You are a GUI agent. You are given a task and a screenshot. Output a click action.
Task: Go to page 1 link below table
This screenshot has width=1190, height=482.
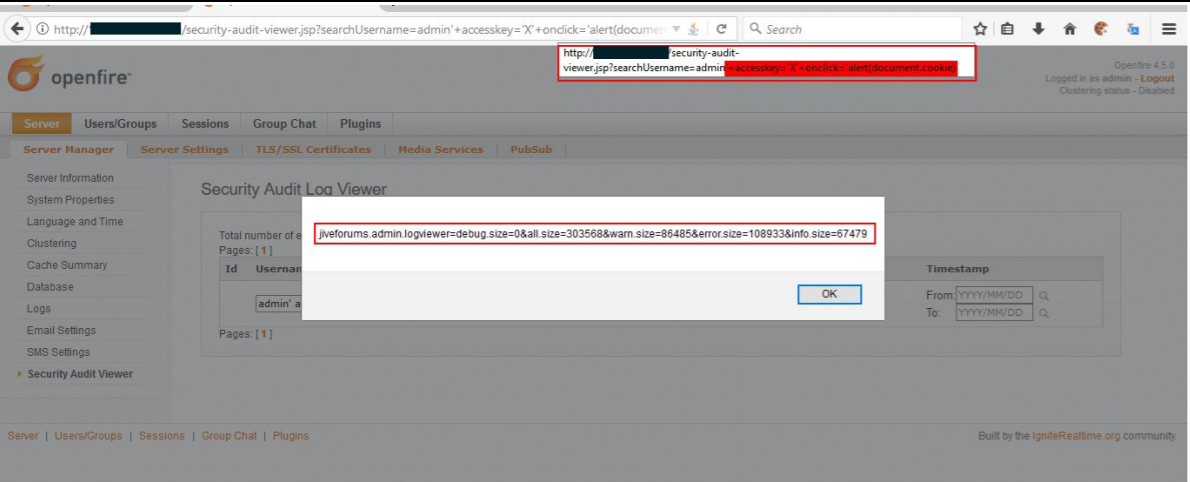click(266, 334)
